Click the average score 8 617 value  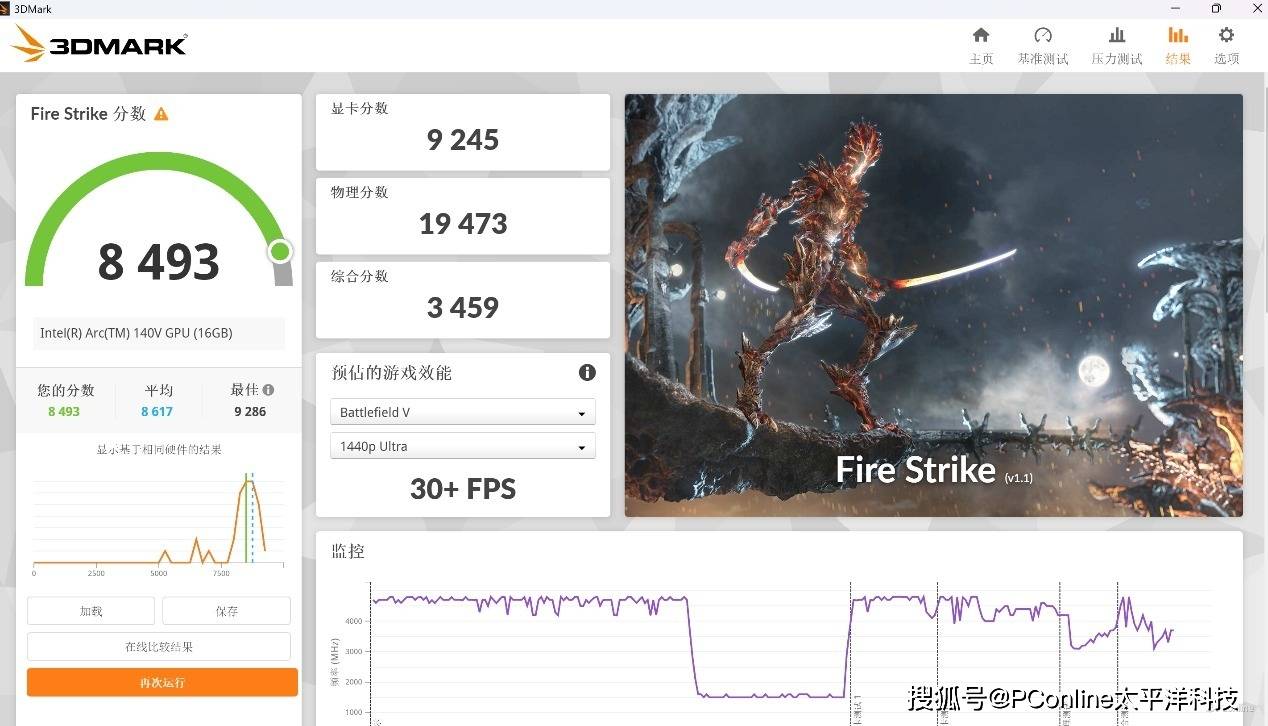coord(157,412)
